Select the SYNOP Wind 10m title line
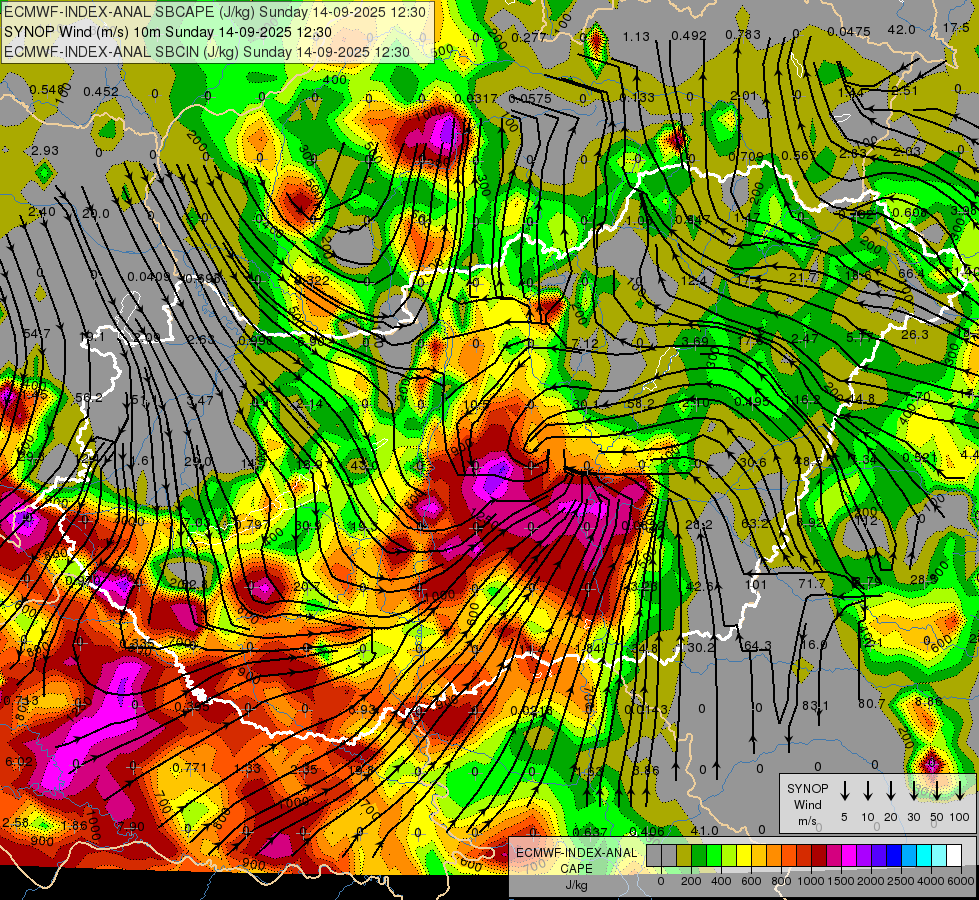Image resolution: width=979 pixels, height=900 pixels. tap(168, 32)
